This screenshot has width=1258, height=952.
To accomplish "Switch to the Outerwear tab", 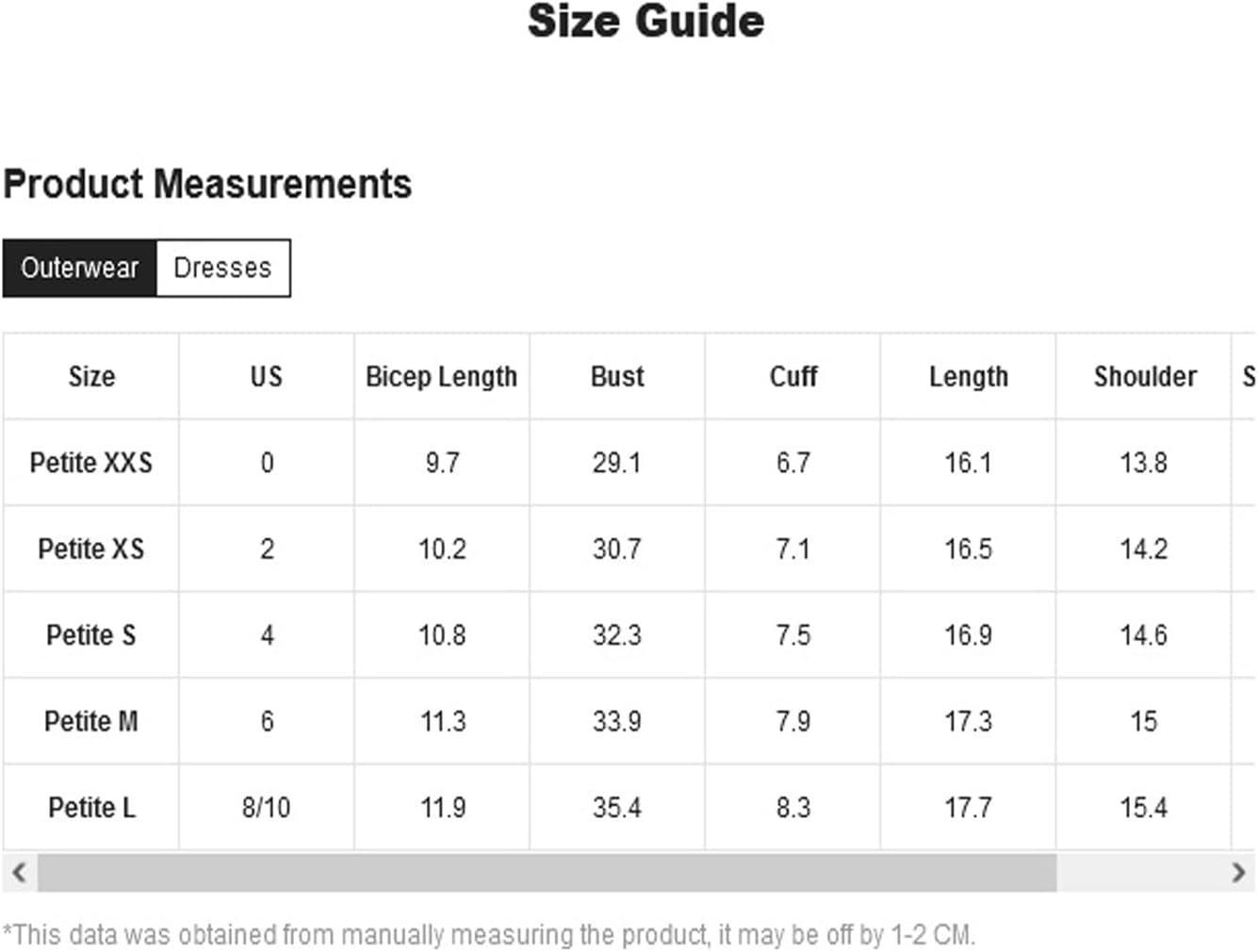I will pos(80,269).
